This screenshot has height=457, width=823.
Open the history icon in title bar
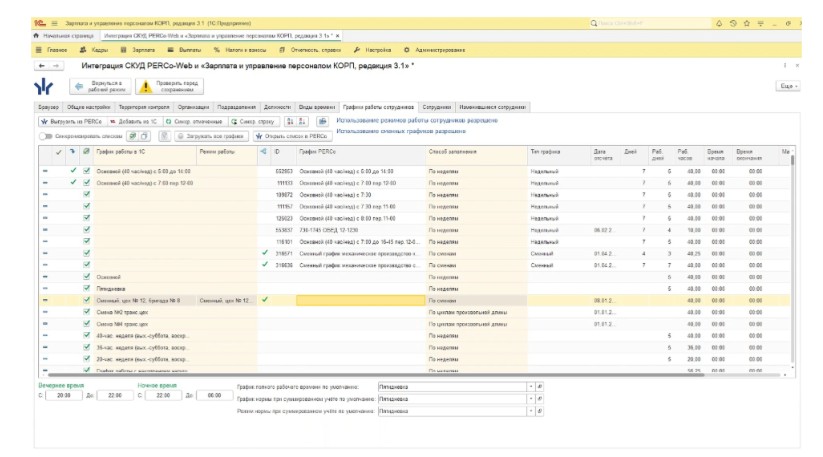733,22
